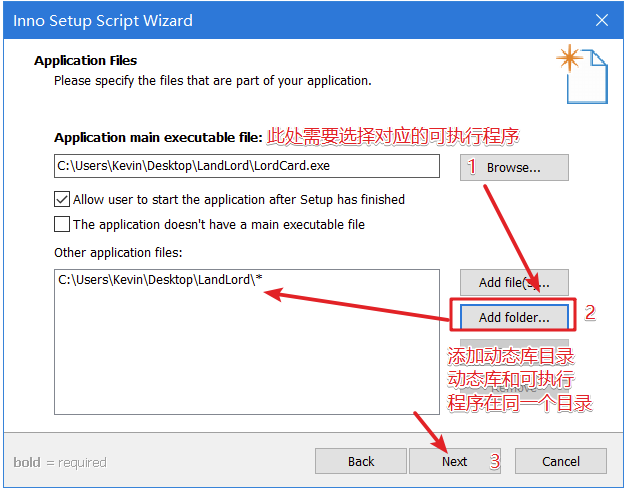Select the C:\Users\Kevin\Desktop\LandLord\* list entry
This screenshot has width=625, height=490.
tap(160, 279)
